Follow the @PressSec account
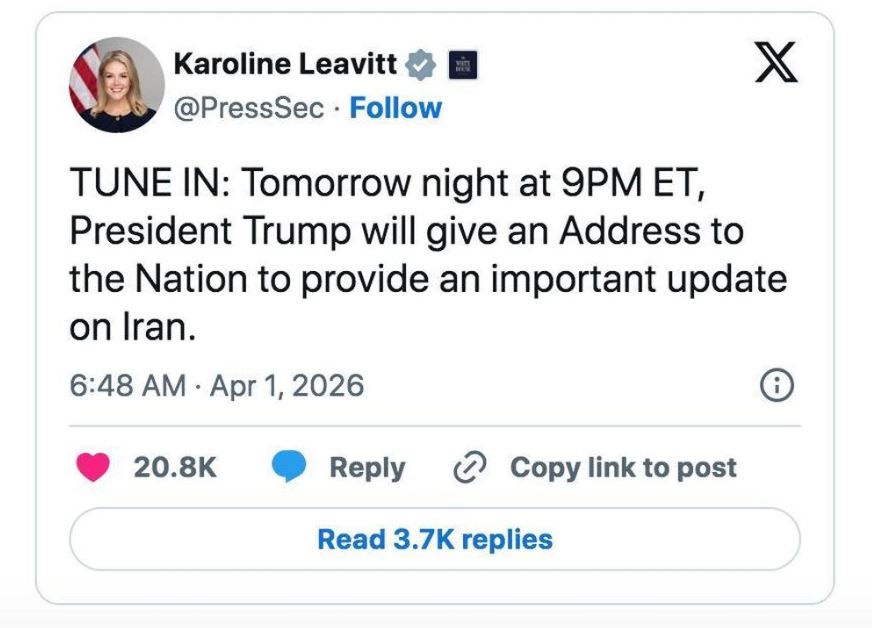The height and width of the screenshot is (628, 872). tap(395, 108)
